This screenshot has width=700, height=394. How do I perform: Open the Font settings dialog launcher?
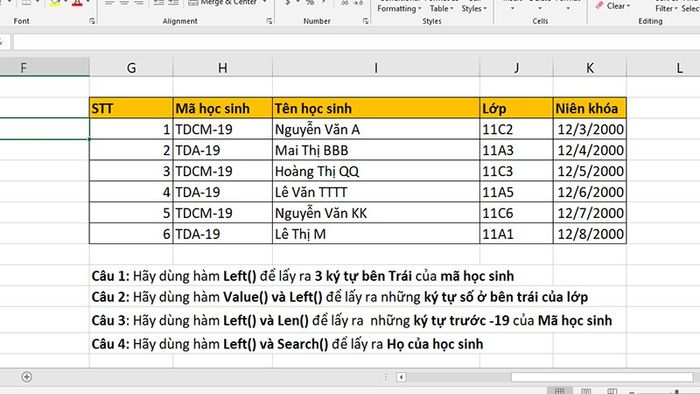click(92, 21)
